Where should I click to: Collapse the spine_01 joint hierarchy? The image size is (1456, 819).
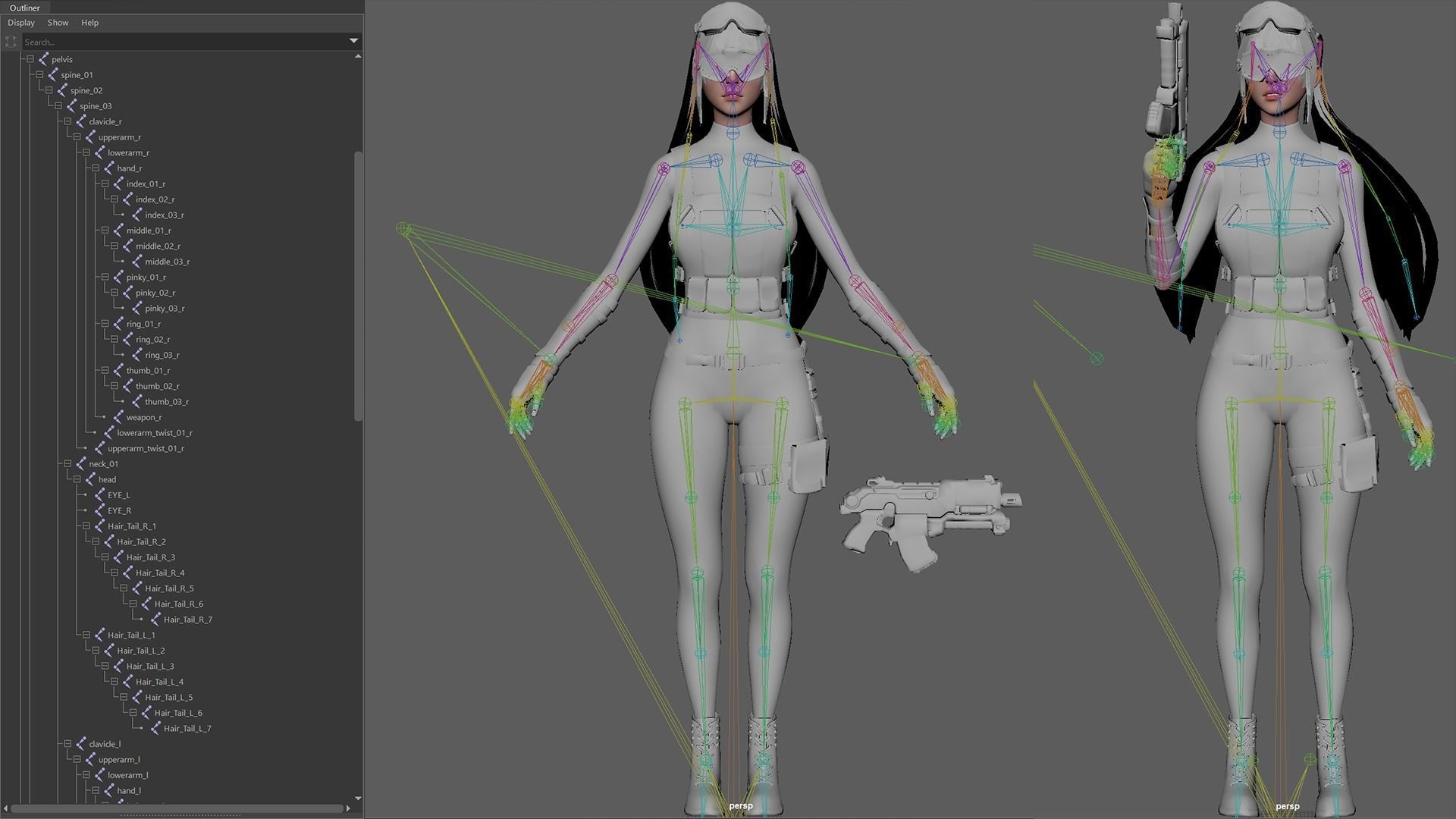pos(39,74)
